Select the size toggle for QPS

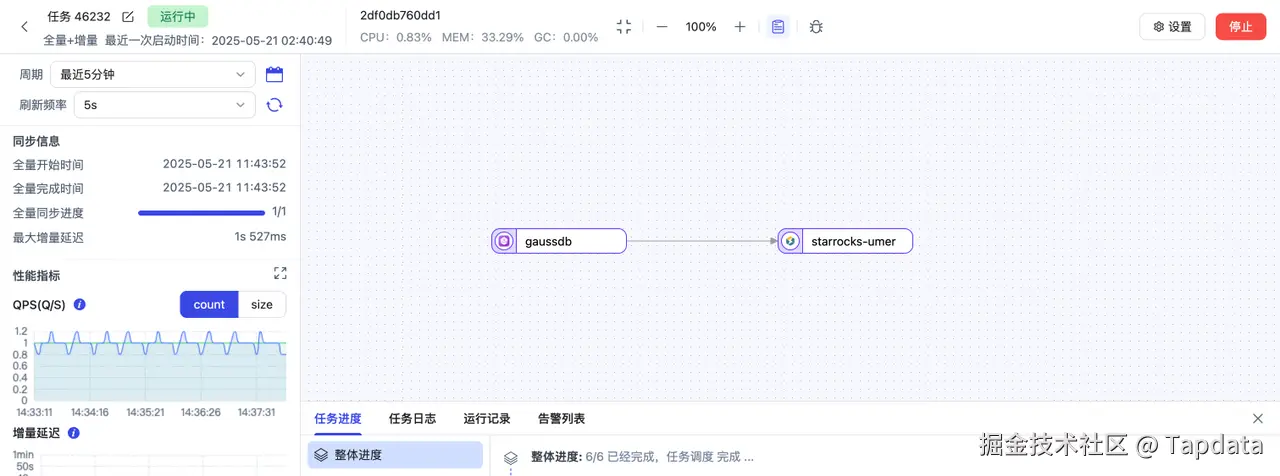pos(262,305)
